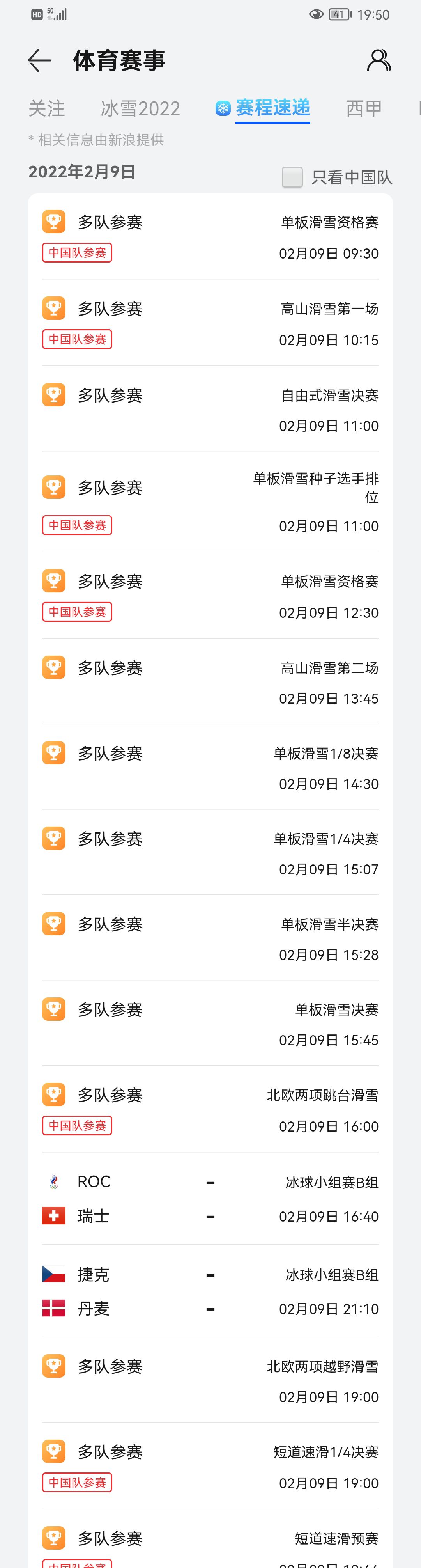The image size is (421, 1568).
Task: Tap 中国队参赛 tag under 北欧两项跳台滑雪
Action: click(77, 1125)
